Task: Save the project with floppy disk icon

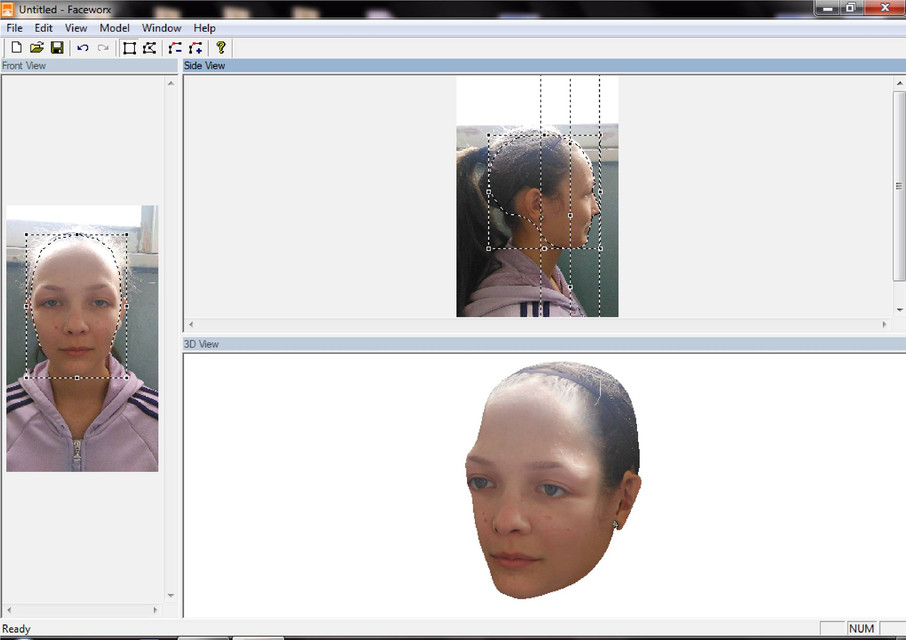Action: 57,47
